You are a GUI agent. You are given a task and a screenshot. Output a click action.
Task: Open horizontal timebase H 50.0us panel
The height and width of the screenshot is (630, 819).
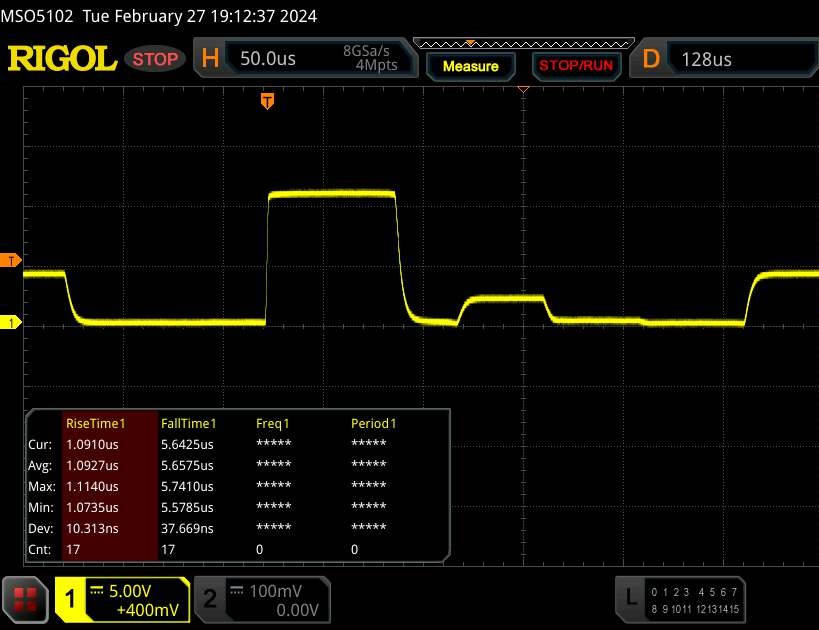coord(306,58)
